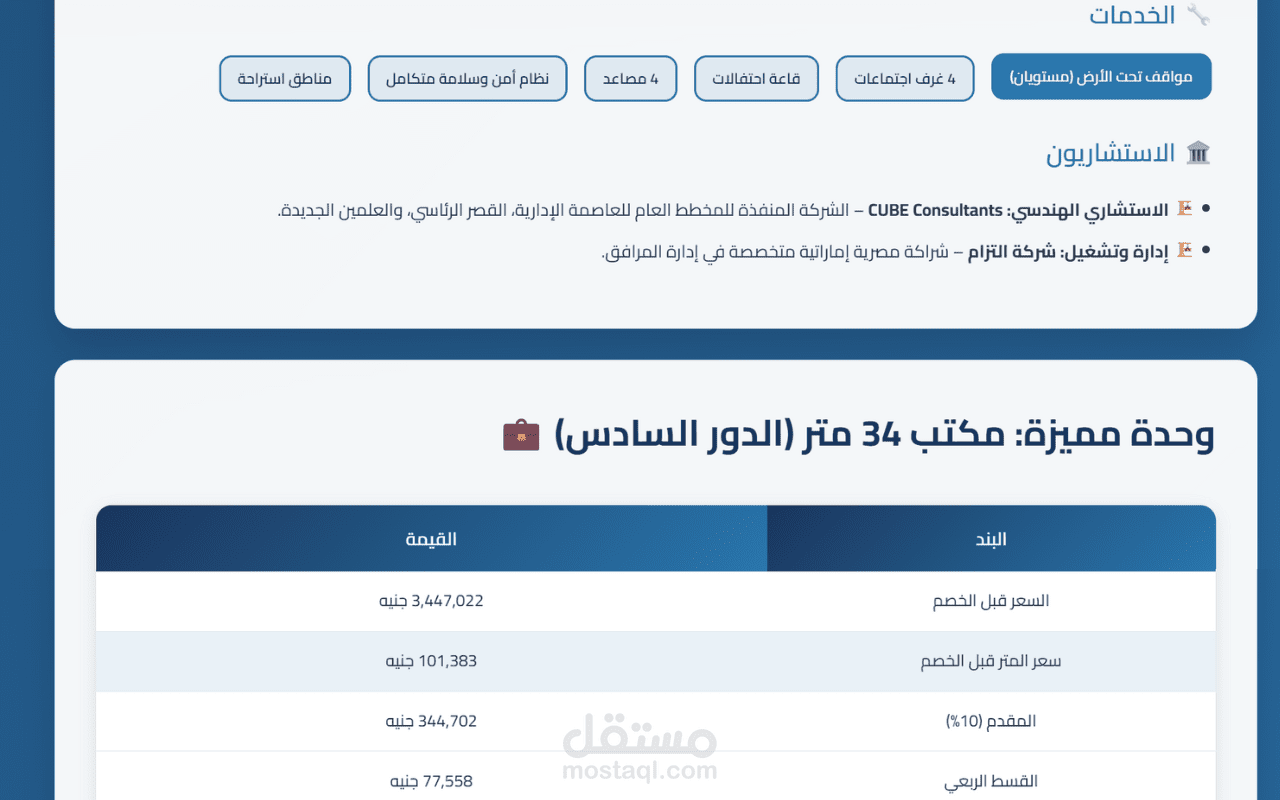The image size is (1280, 800).
Task: Select the 4 غرف اجتماعات chip
Action: tap(905, 78)
